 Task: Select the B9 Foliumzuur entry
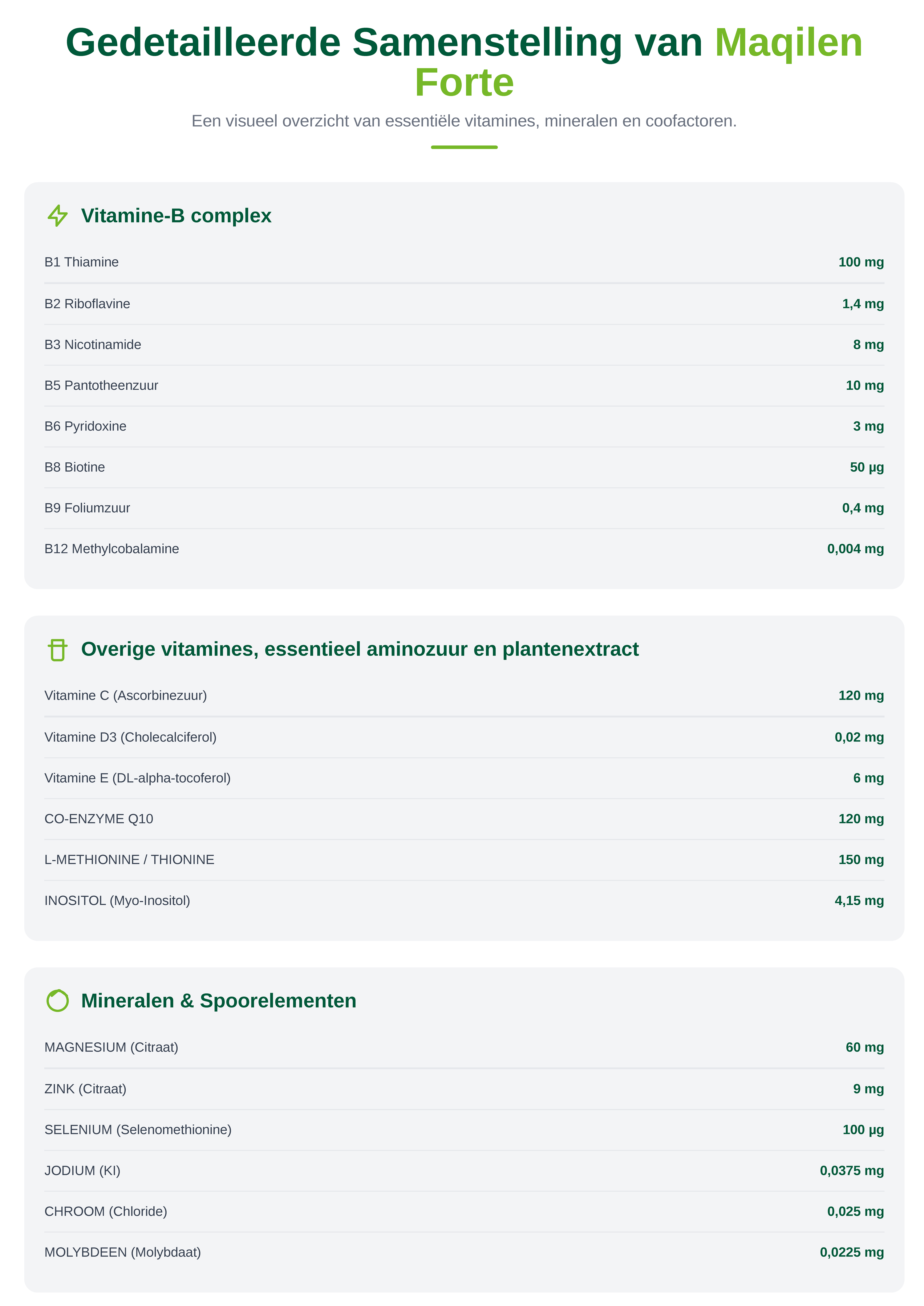[87, 508]
